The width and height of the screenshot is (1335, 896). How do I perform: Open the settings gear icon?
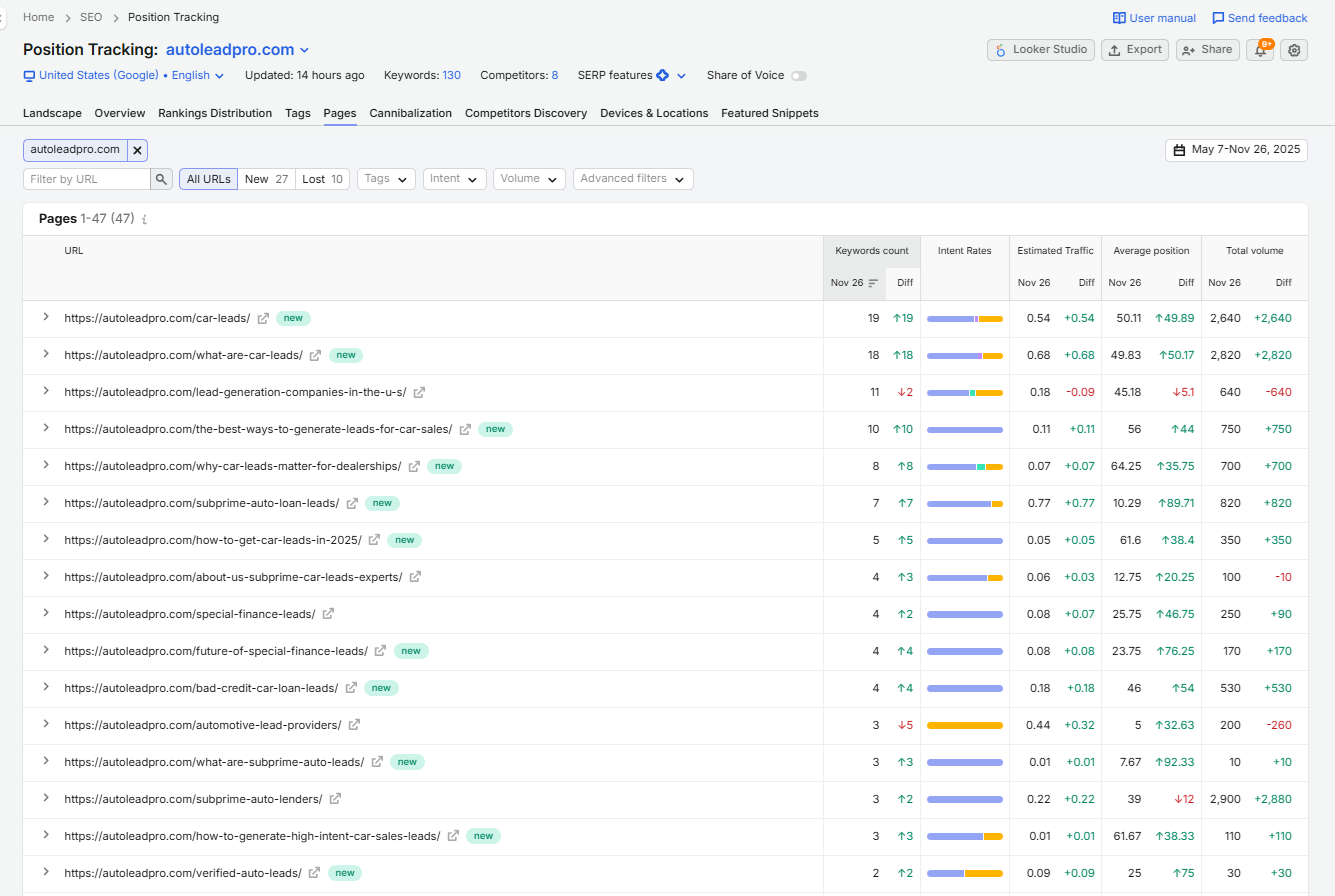(1294, 50)
